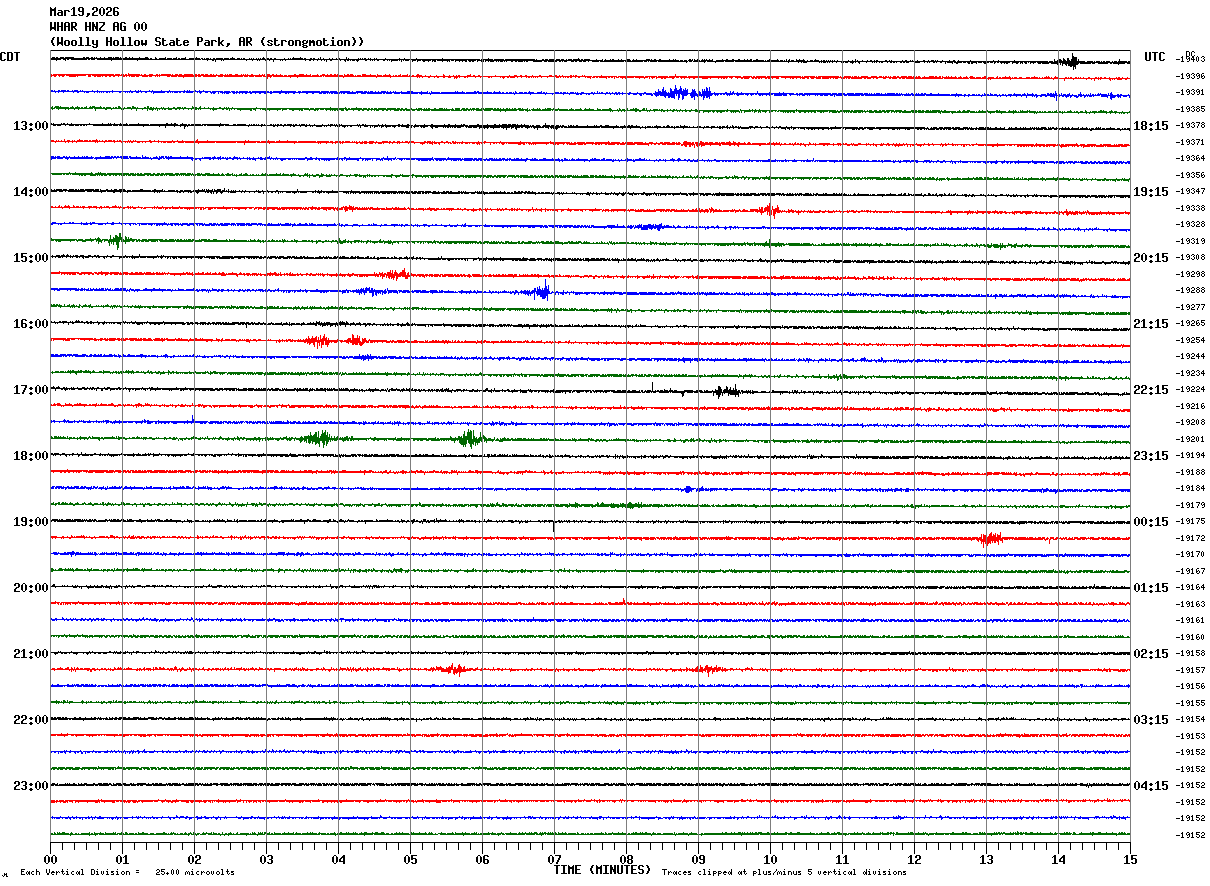
Task: Select the 22:00 CDT time label
Action: (31, 720)
